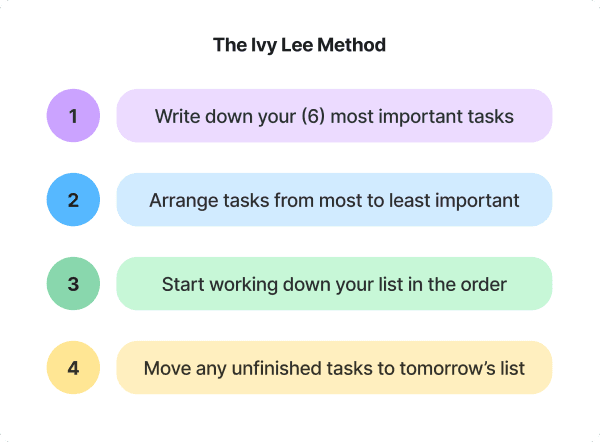Click the word "order" in the green box

(483, 284)
